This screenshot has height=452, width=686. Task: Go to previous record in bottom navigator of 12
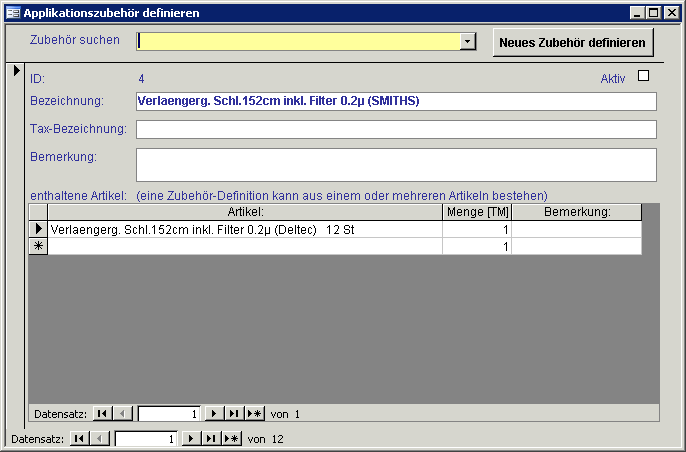point(100,438)
